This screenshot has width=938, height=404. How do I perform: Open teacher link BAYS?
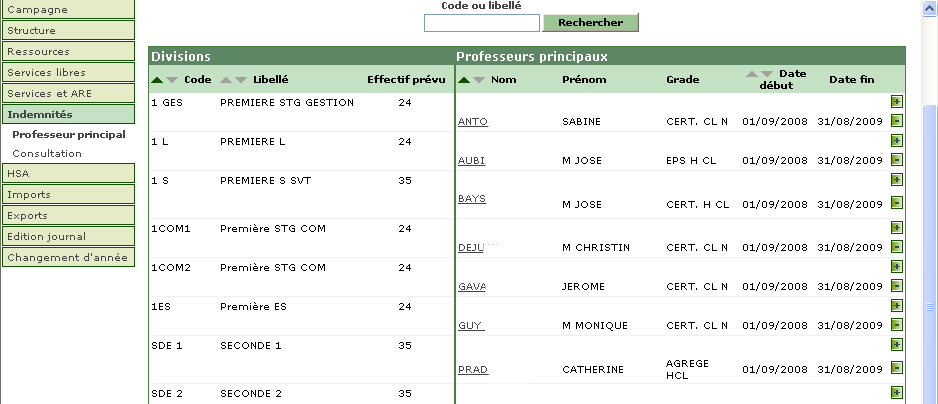(x=472, y=199)
